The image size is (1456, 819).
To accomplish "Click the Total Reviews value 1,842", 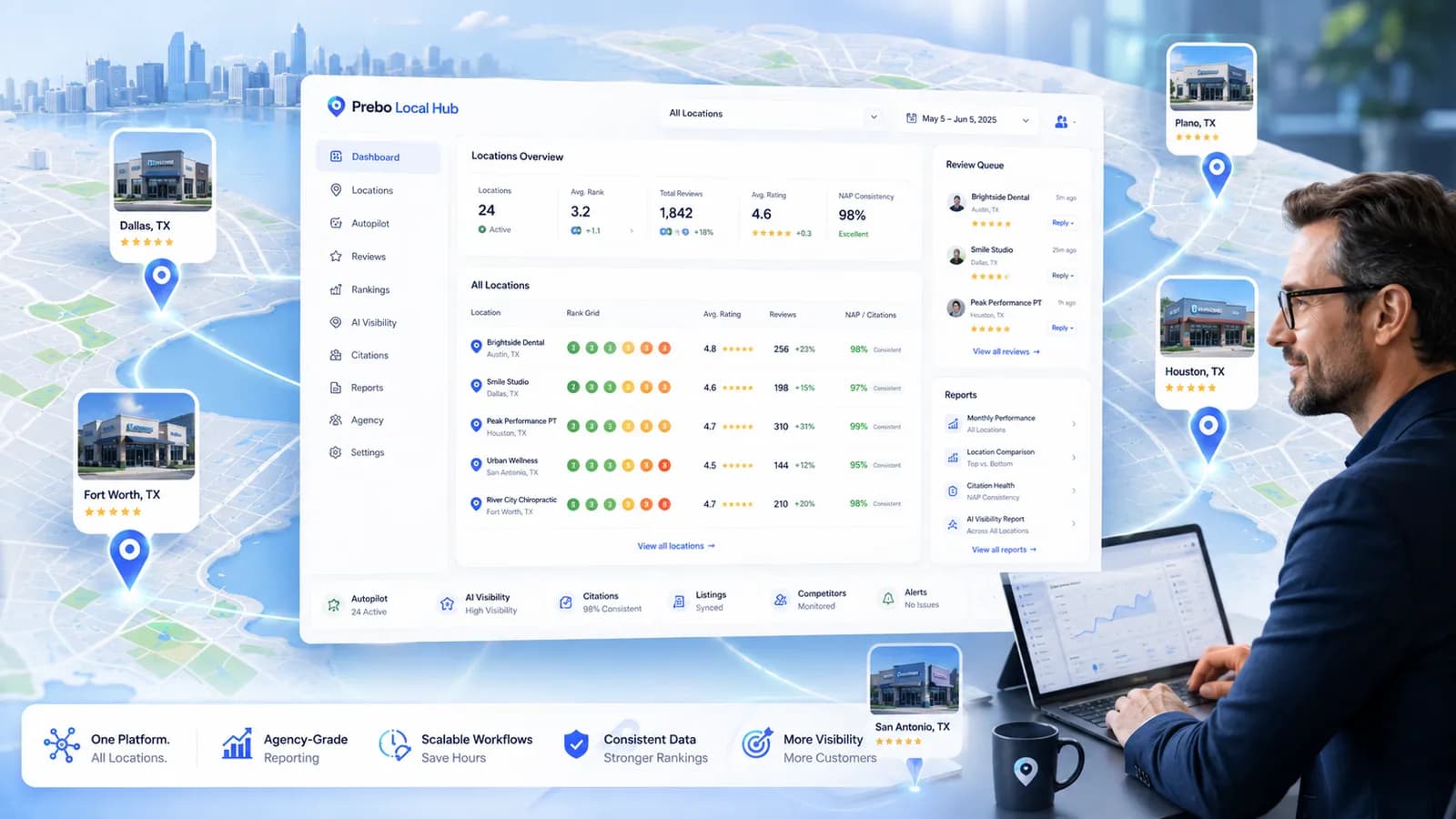I will click(676, 213).
